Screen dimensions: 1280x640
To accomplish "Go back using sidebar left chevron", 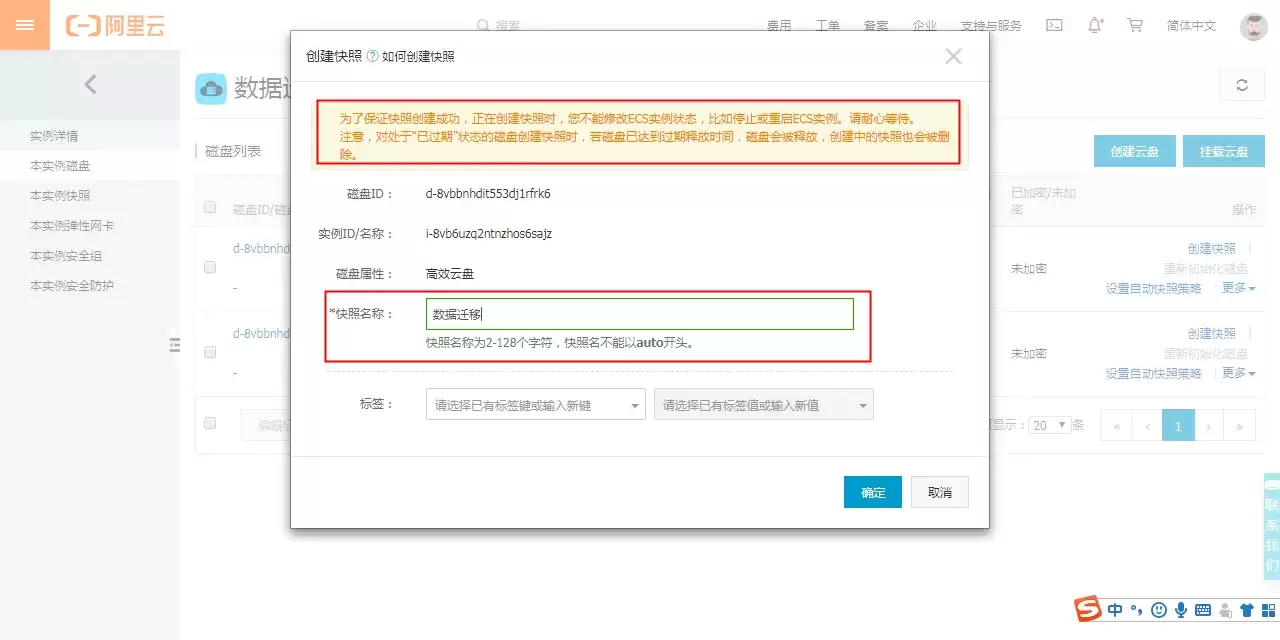I will pyautogui.click(x=90, y=84).
